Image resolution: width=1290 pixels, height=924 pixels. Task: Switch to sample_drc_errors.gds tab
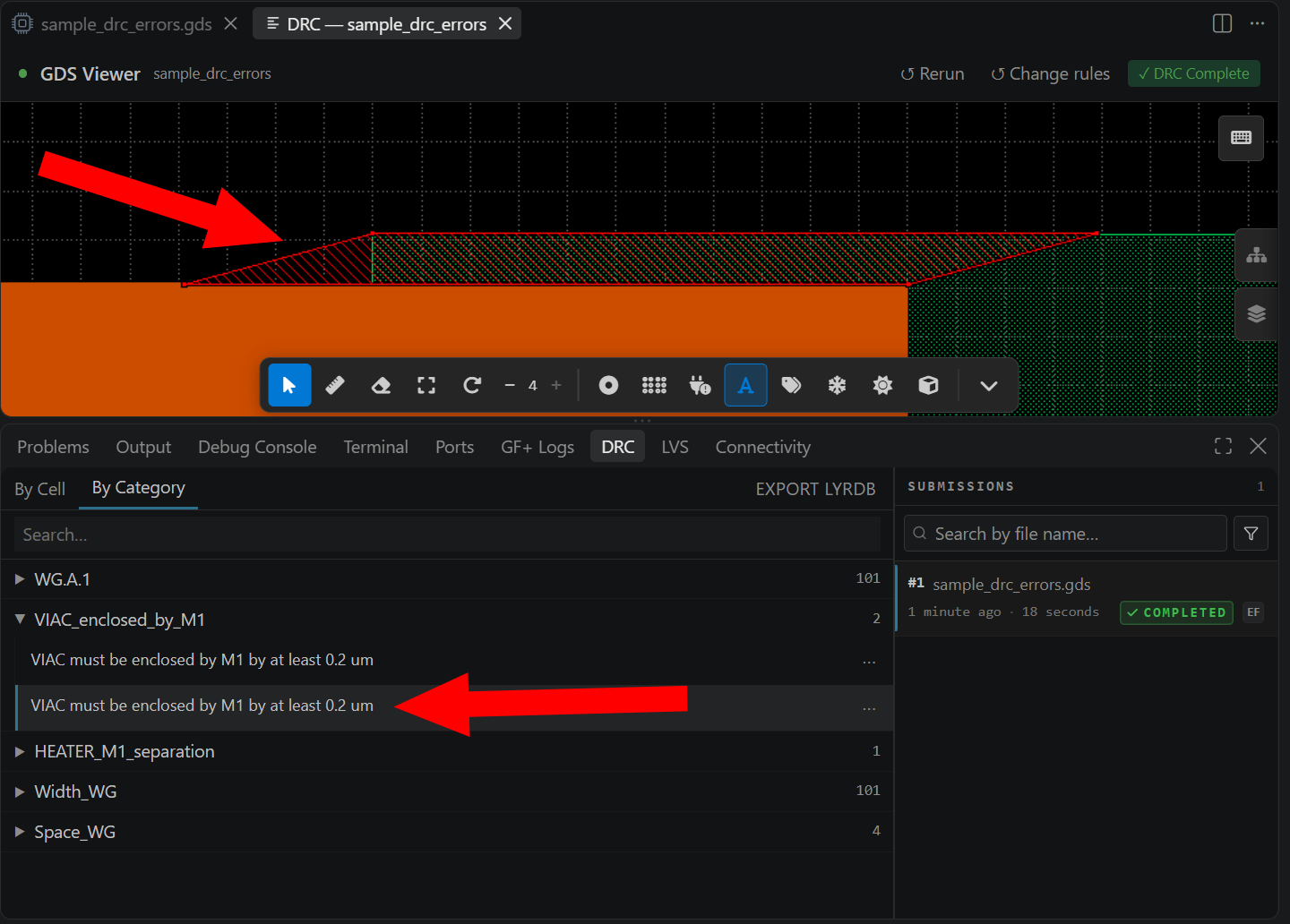click(126, 24)
